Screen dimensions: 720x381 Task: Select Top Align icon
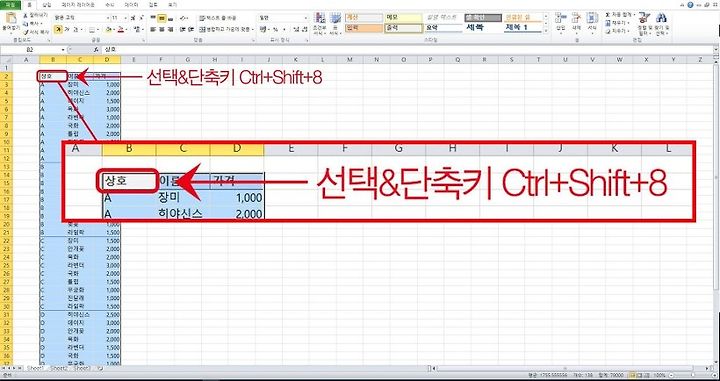pyautogui.click(x=152, y=18)
